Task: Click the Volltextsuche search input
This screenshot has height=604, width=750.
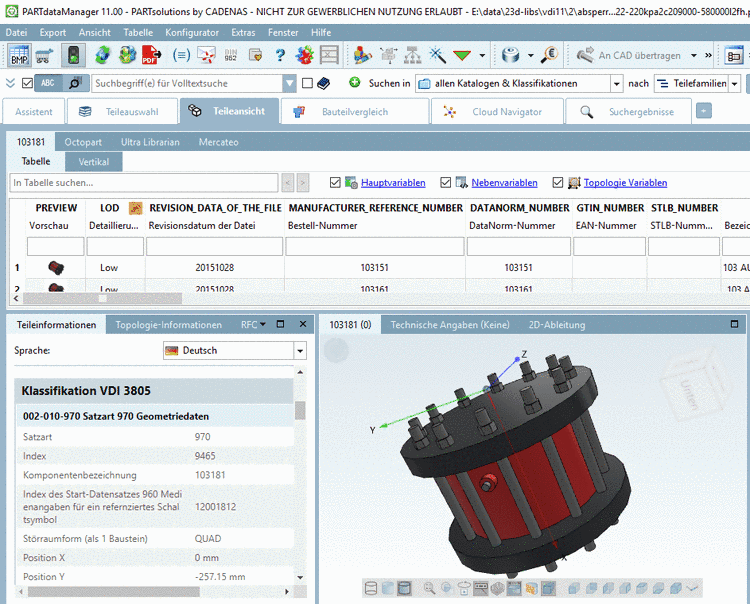Action: [187, 83]
